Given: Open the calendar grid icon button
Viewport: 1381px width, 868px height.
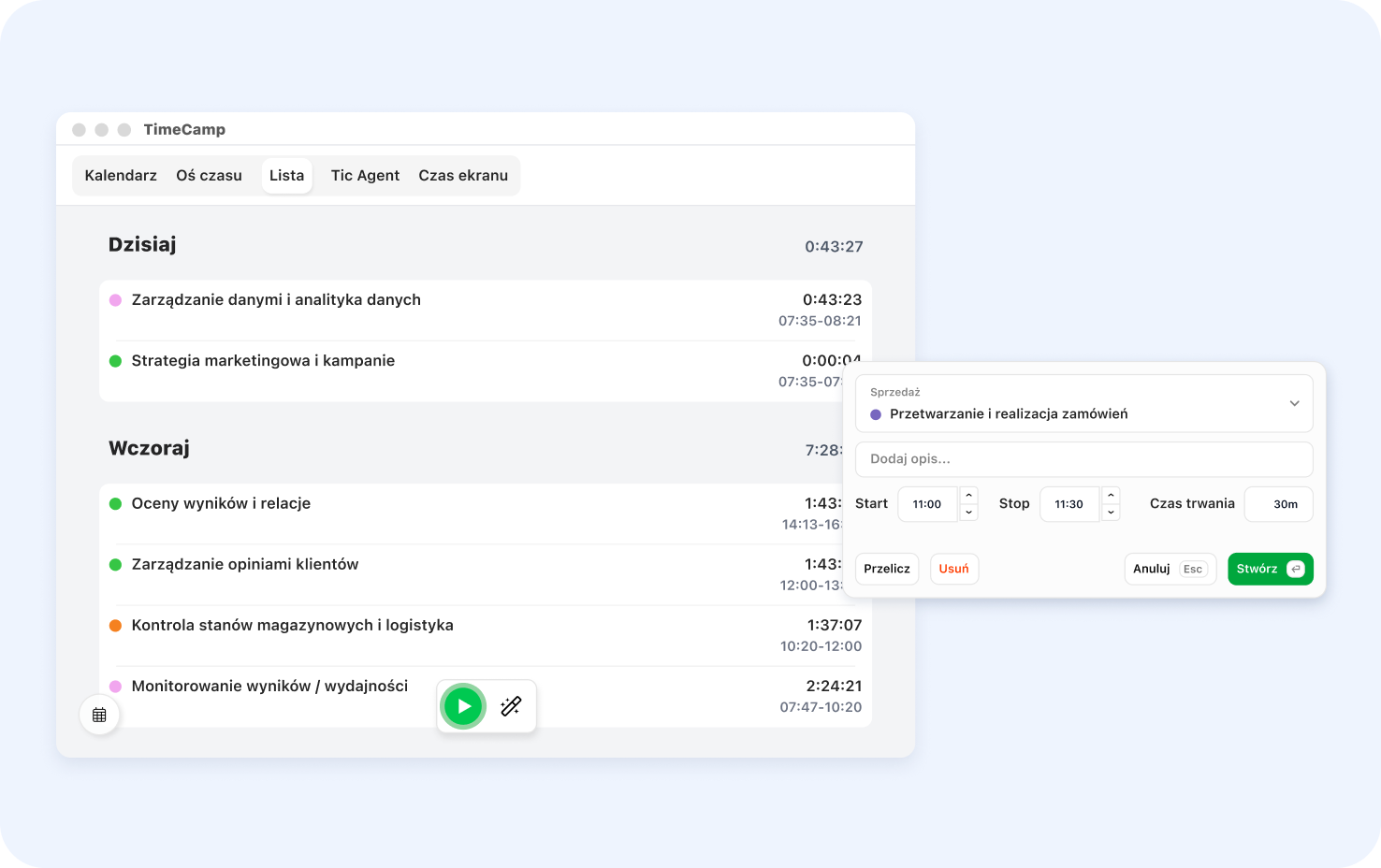Looking at the screenshot, I should tap(99, 716).
